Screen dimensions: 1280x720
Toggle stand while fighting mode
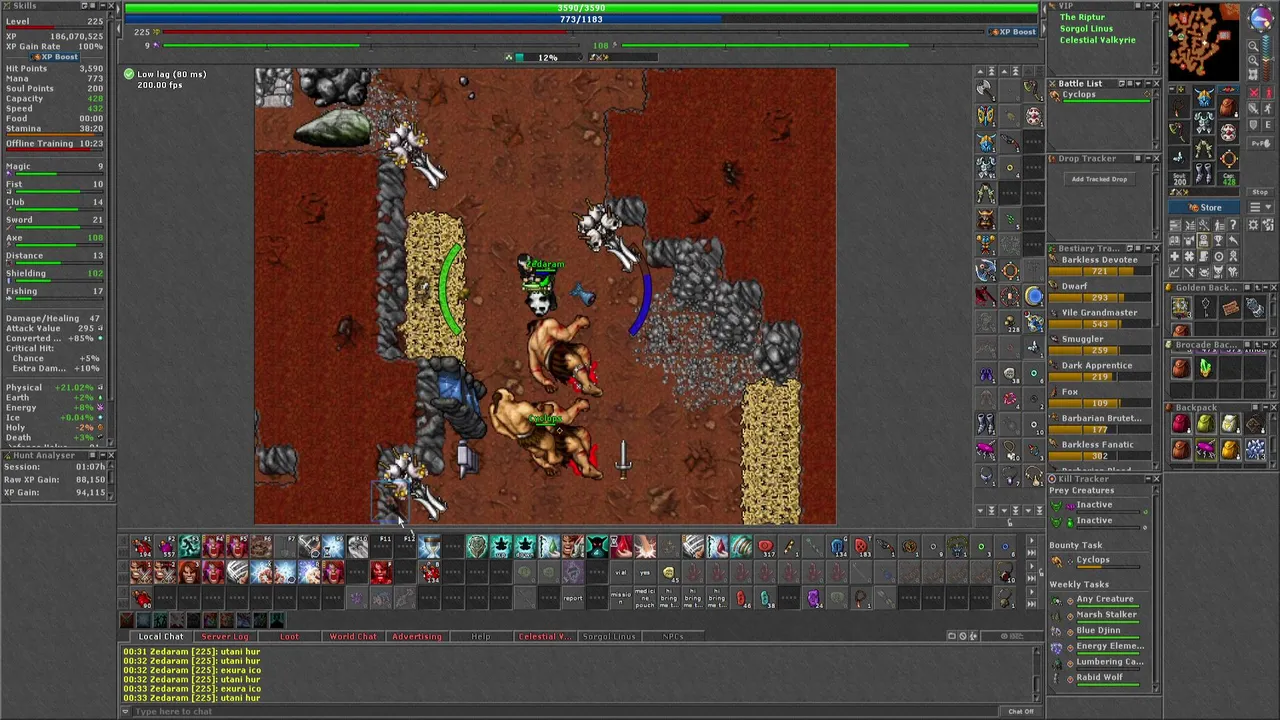click(x=1268, y=93)
